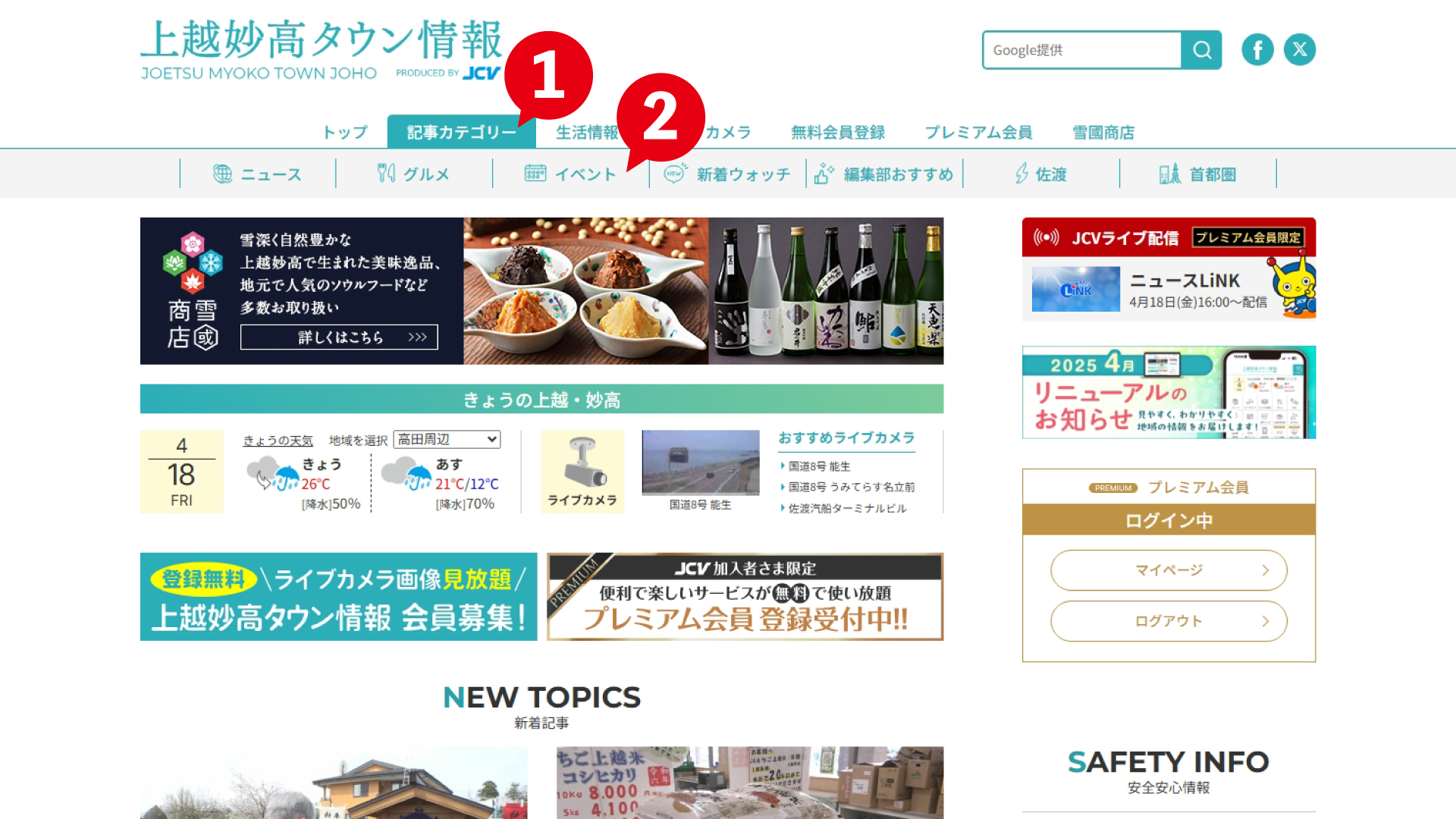Image resolution: width=1456 pixels, height=819 pixels.
Task: Expand the 高田周辺 region dropdown
Action: [x=447, y=440]
